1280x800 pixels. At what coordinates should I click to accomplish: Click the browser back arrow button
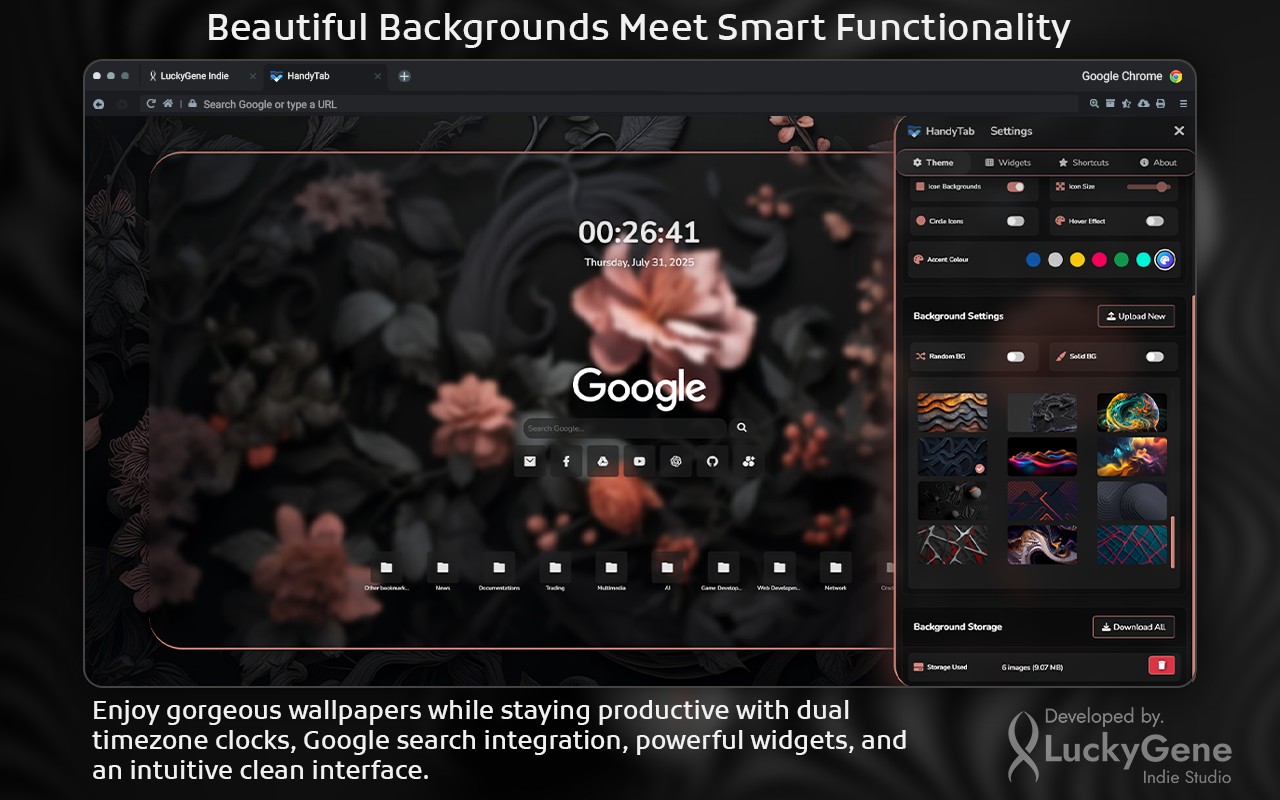(x=99, y=104)
